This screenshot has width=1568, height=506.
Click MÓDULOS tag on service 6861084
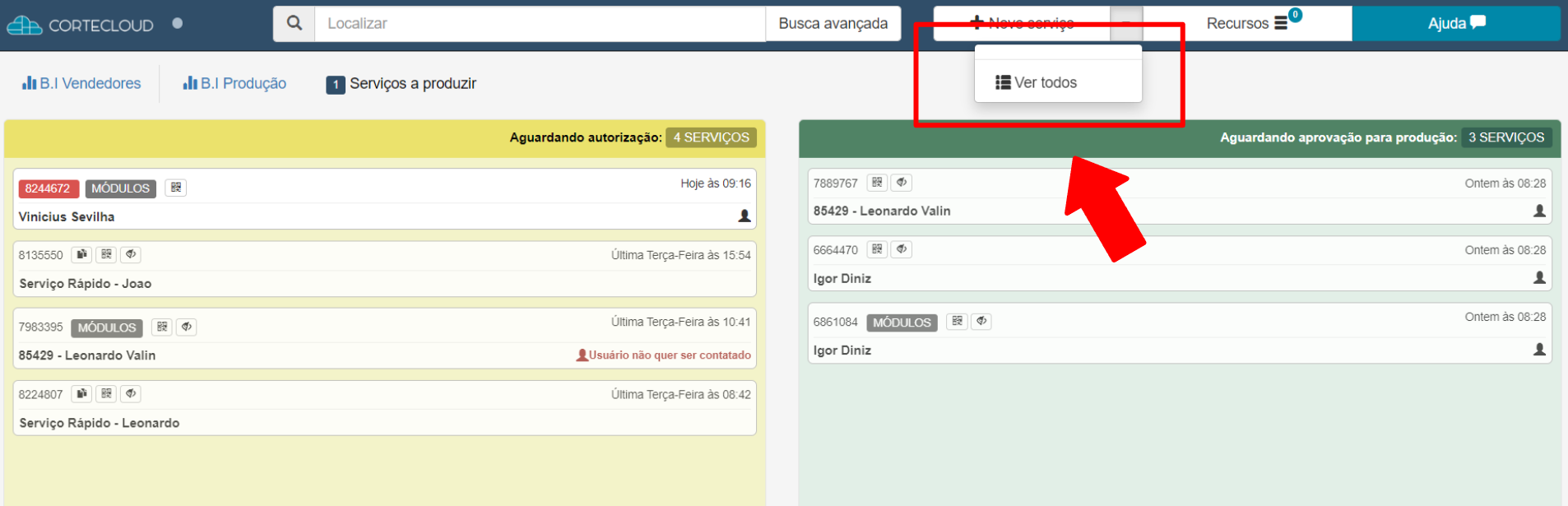point(902,323)
